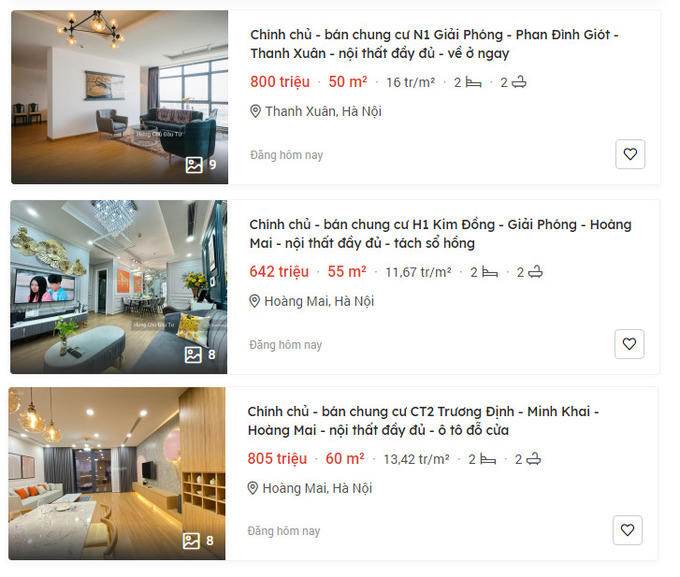
Task: Favorite the H1 Kim Đồng apartment listing
Action: [x=629, y=344]
